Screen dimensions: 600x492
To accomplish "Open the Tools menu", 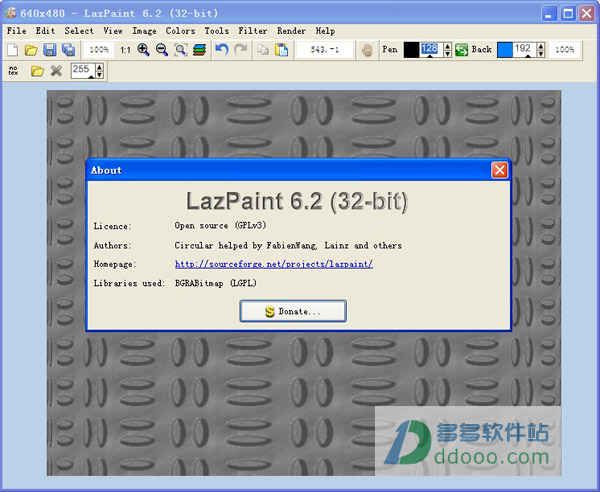I will point(217,31).
